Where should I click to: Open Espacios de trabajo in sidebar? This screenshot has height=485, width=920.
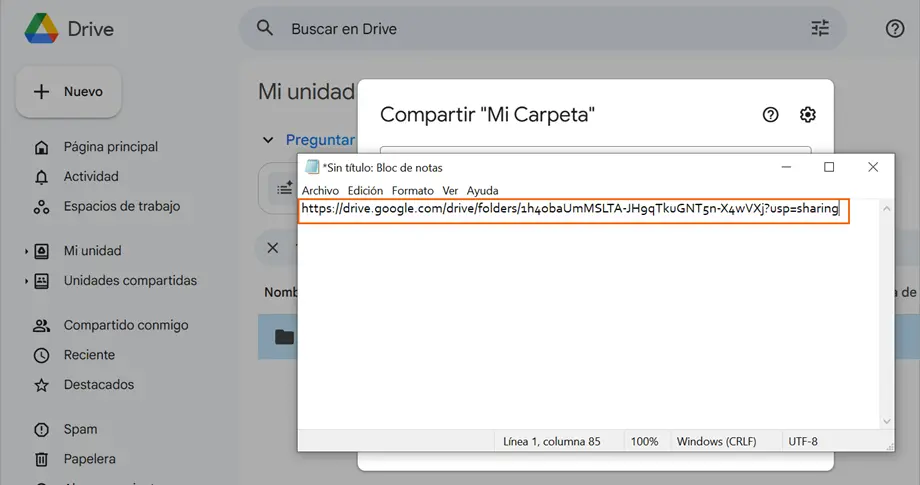(121, 206)
